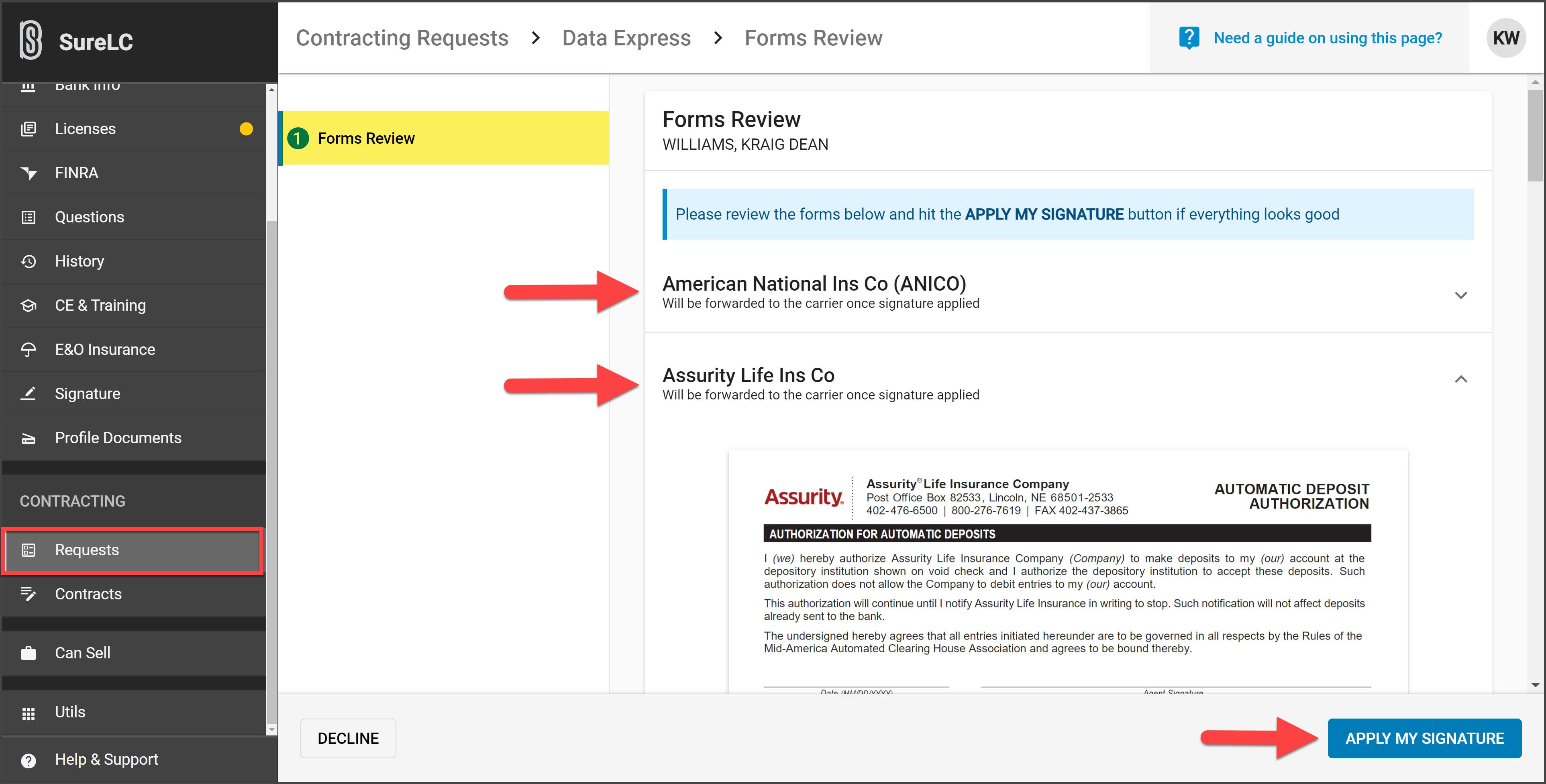
Task: Click the sidebar scrollbar thumb
Action: coord(271,472)
